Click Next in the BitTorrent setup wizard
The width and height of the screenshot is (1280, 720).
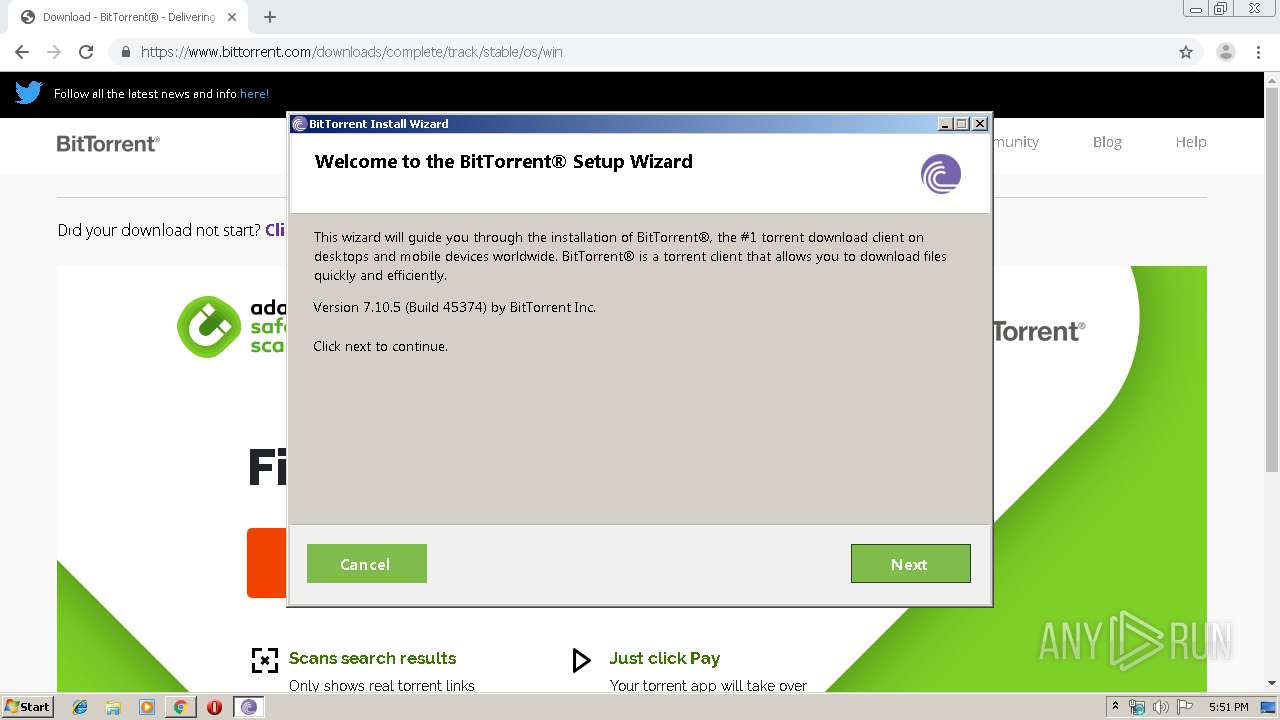910,564
